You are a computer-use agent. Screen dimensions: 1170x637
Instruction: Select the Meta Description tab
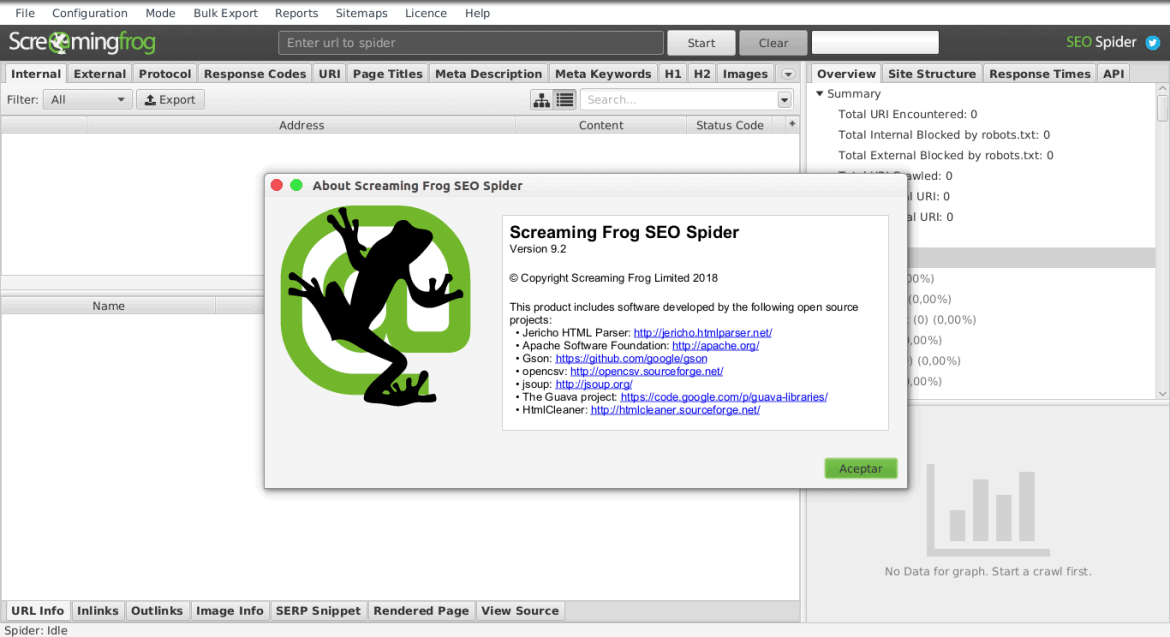488,74
